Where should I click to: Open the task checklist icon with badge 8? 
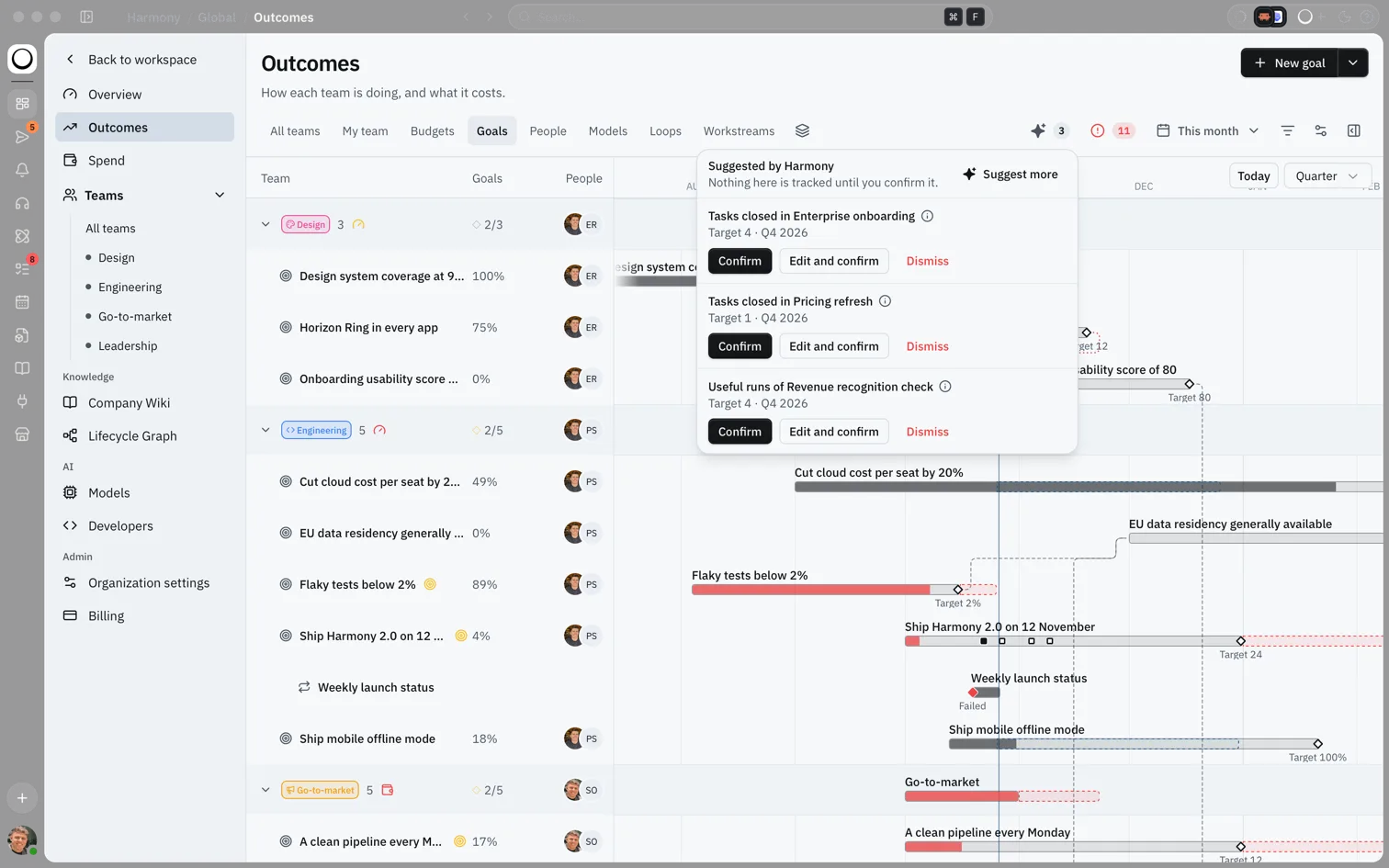tap(22, 269)
